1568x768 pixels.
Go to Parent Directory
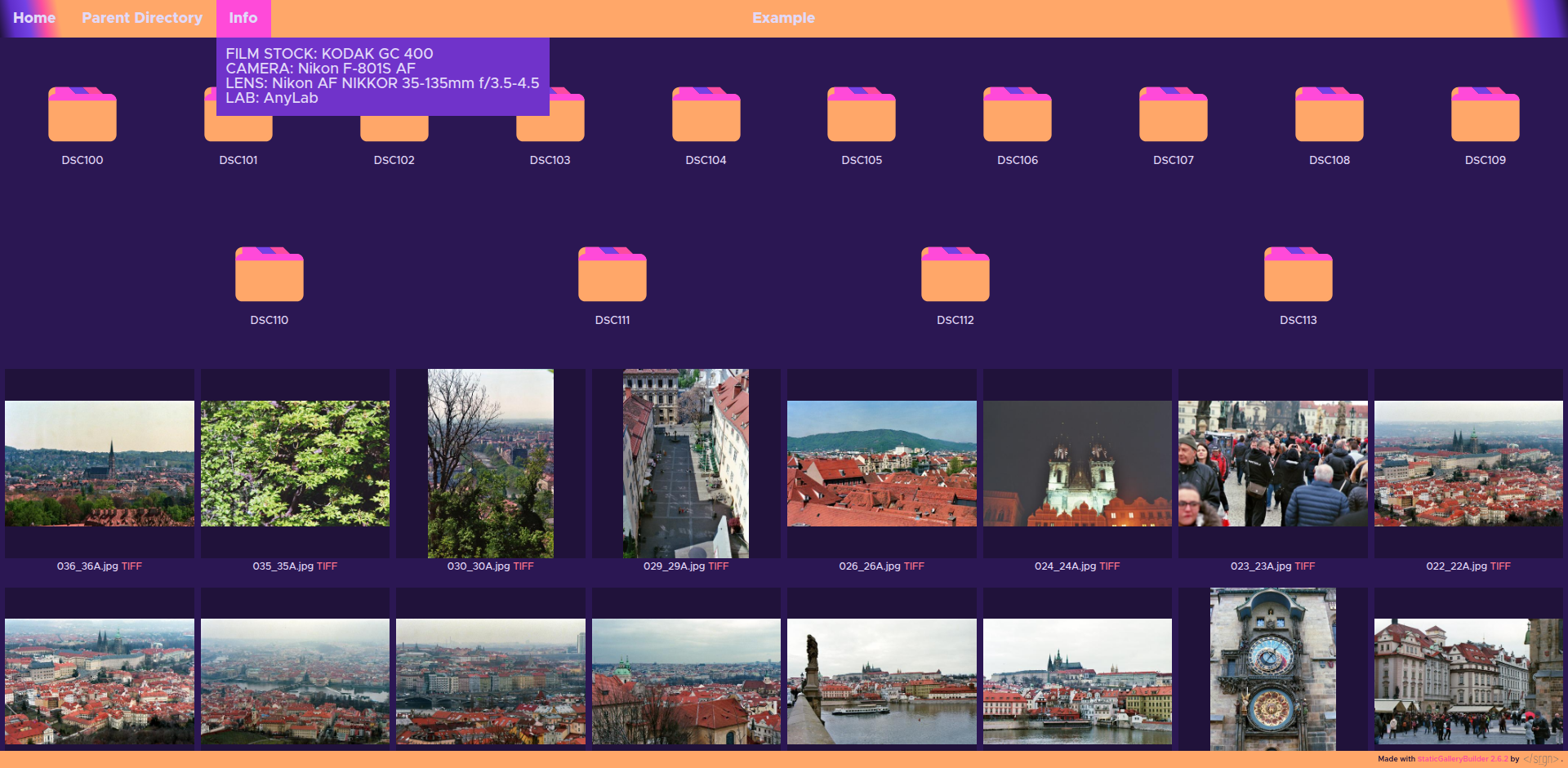click(142, 18)
